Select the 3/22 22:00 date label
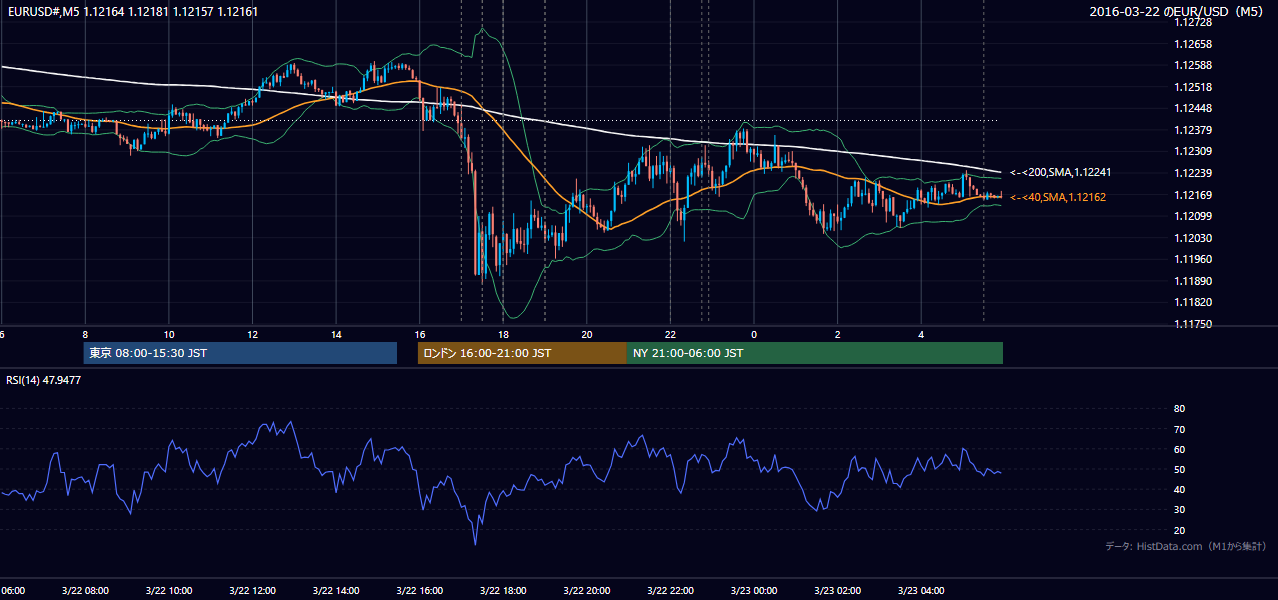This screenshot has width=1278, height=600. click(x=670, y=591)
